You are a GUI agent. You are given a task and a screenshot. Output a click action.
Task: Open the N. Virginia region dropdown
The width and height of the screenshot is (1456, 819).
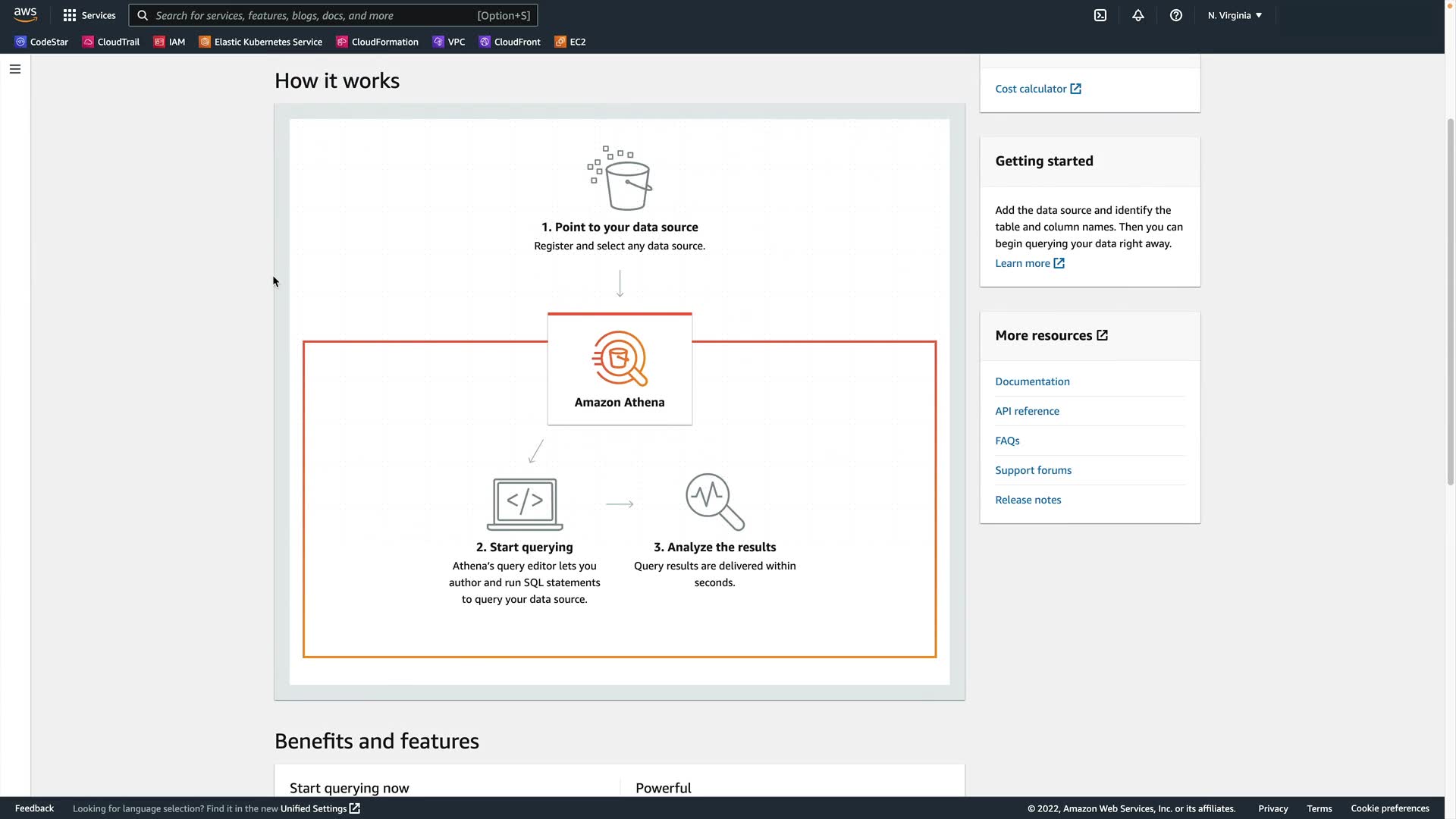[x=1235, y=15]
